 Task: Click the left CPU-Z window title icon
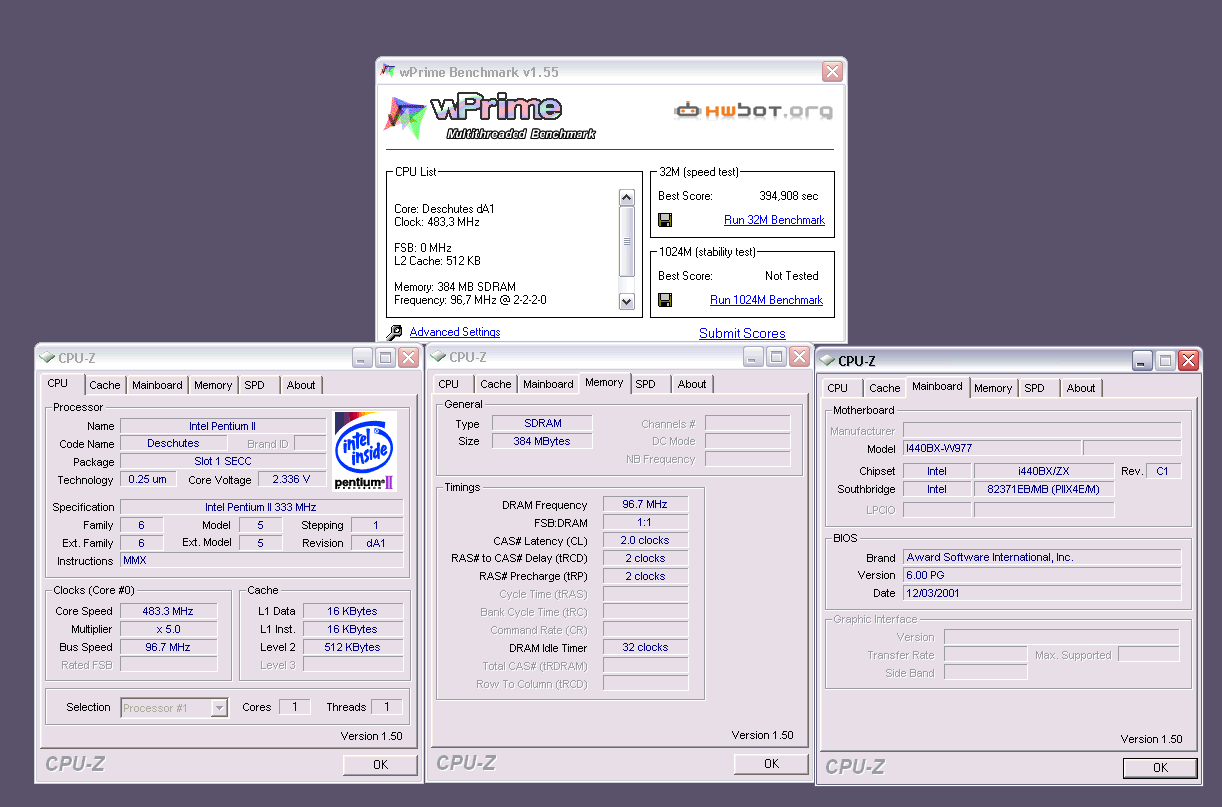pyautogui.click(x=47, y=357)
